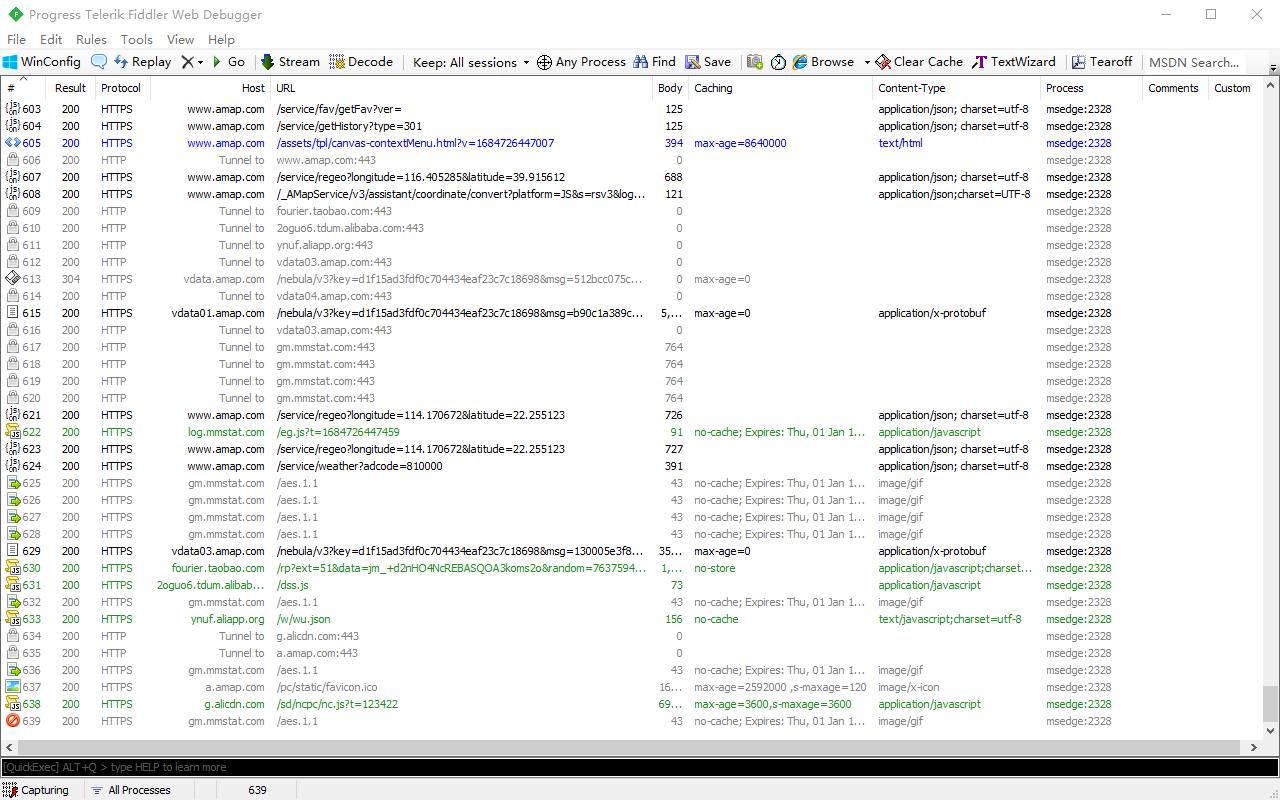
Task: Sort by the Host column header
Action: click(x=210, y=88)
